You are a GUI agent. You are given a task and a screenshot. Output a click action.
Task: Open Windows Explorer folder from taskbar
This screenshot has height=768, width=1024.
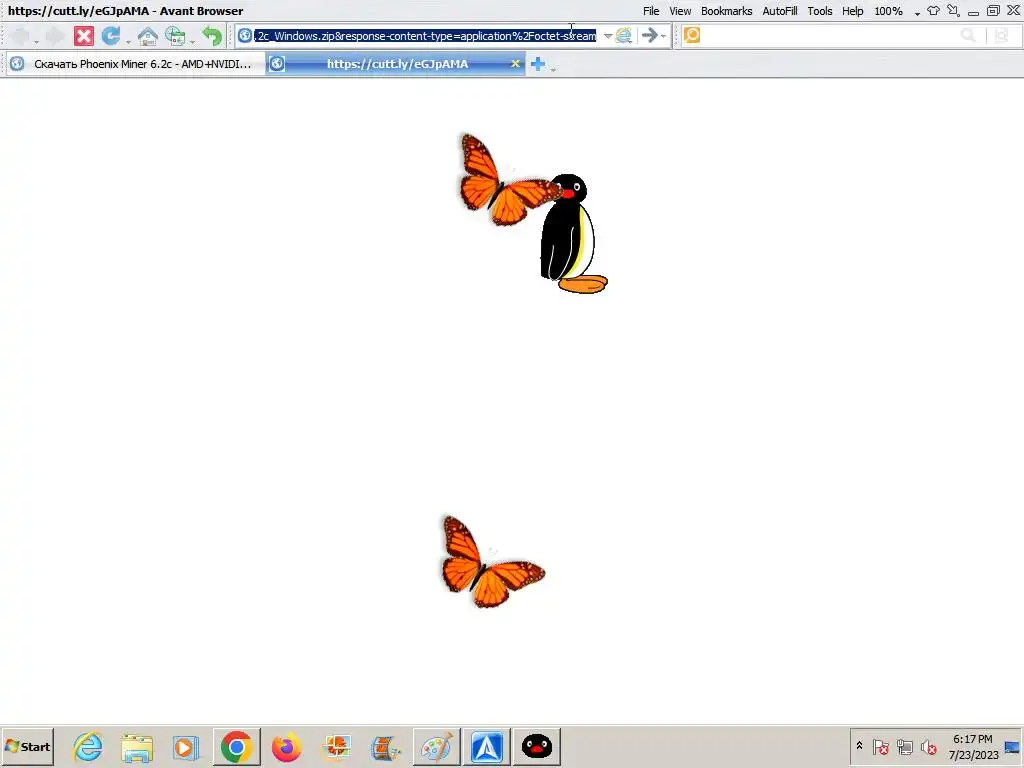click(x=137, y=747)
